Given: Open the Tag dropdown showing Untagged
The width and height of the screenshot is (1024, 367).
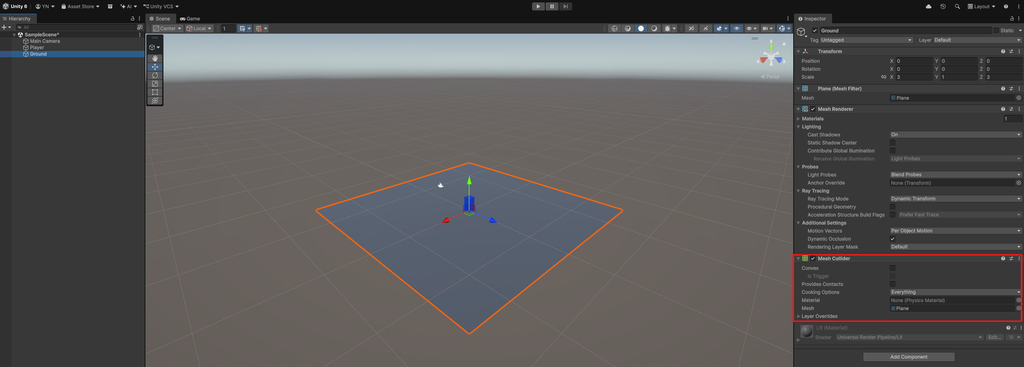Looking at the screenshot, I should [867, 40].
